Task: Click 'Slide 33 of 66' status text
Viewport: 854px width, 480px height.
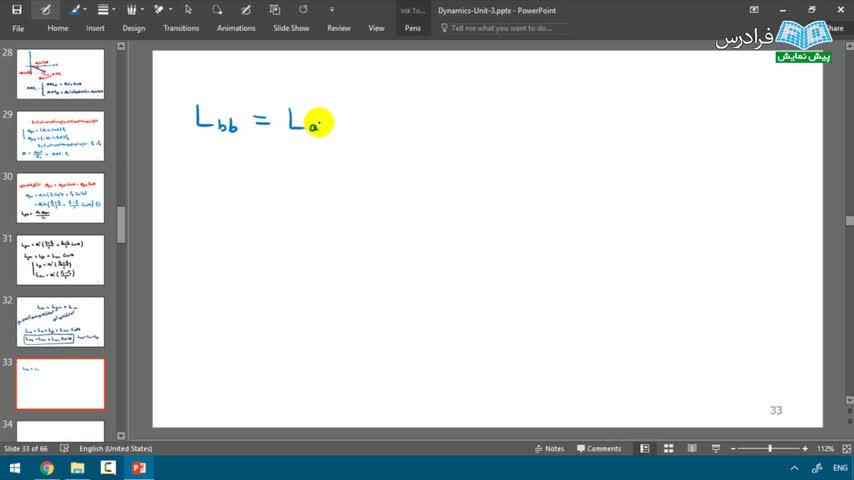Action: click(26, 448)
